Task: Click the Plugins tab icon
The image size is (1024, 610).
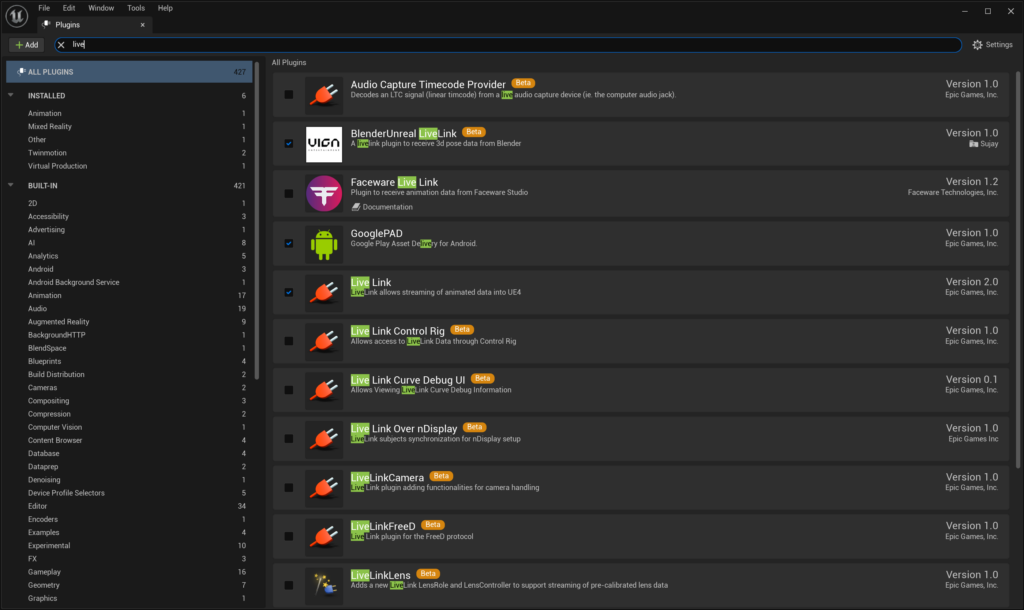Action: (46, 24)
